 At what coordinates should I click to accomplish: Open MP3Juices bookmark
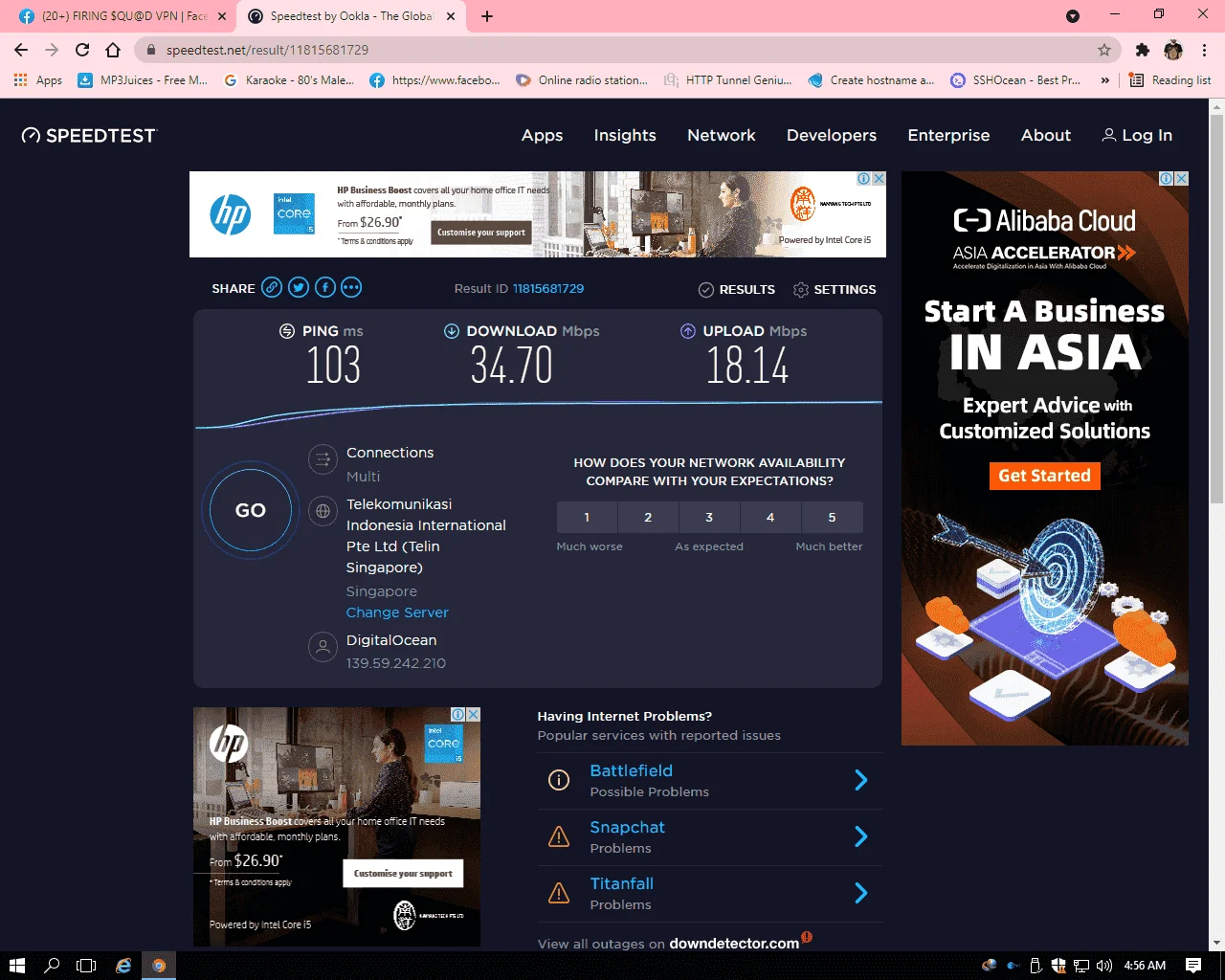(x=142, y=80)
